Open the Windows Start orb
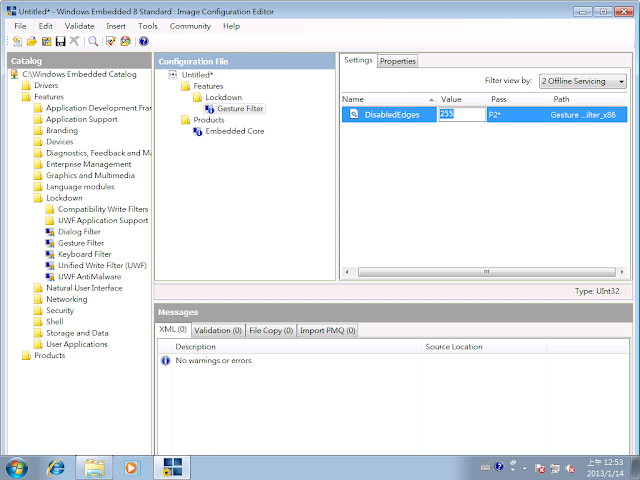Screen dimensions: 640x480 pos(17,468)
